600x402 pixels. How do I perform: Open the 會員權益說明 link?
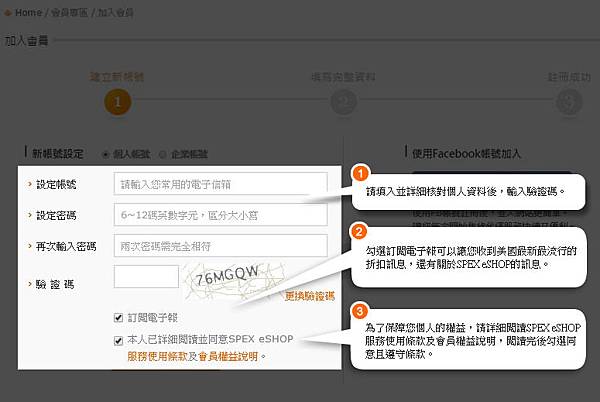coord(228,356)
